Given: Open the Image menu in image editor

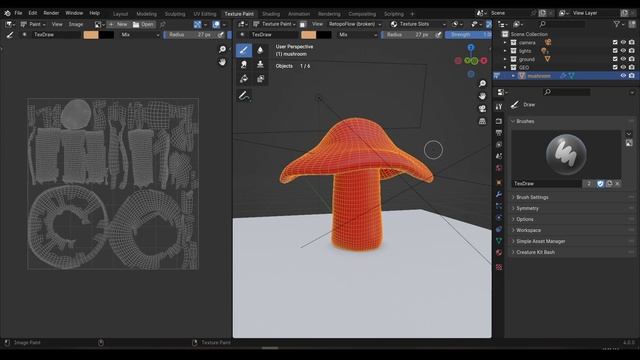Looking at the screenshot, I should pyautogui.click(x=76, y=24).
